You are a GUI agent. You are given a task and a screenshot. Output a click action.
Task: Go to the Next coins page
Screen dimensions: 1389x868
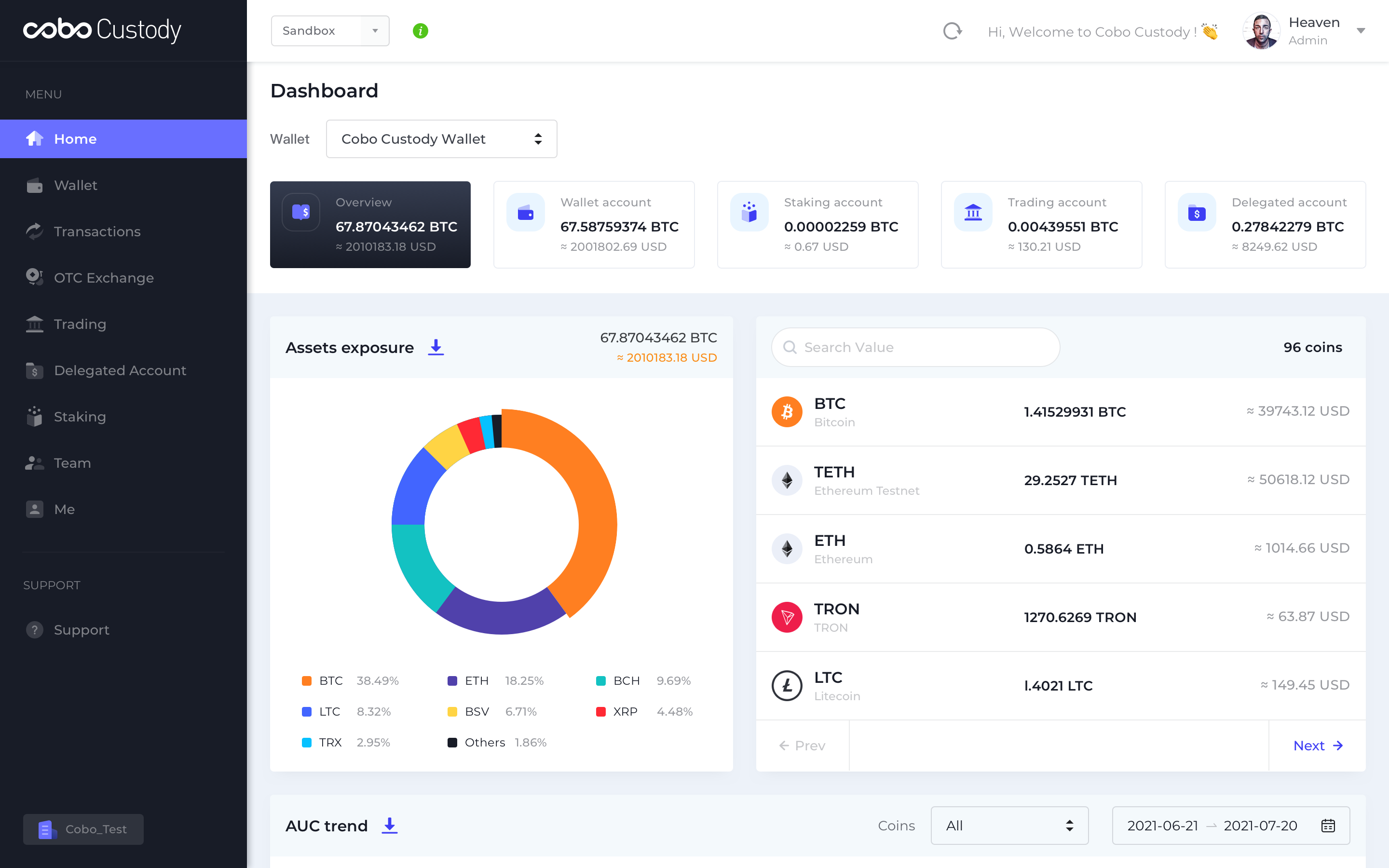pos(1317,746)
